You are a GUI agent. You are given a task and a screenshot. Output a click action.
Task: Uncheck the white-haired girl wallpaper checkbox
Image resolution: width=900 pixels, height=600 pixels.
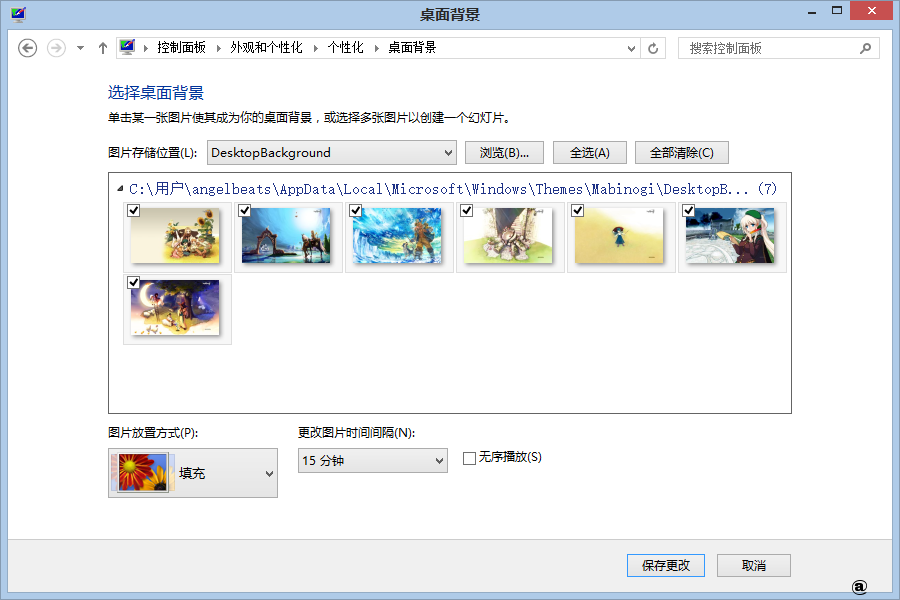pos(689,210)
